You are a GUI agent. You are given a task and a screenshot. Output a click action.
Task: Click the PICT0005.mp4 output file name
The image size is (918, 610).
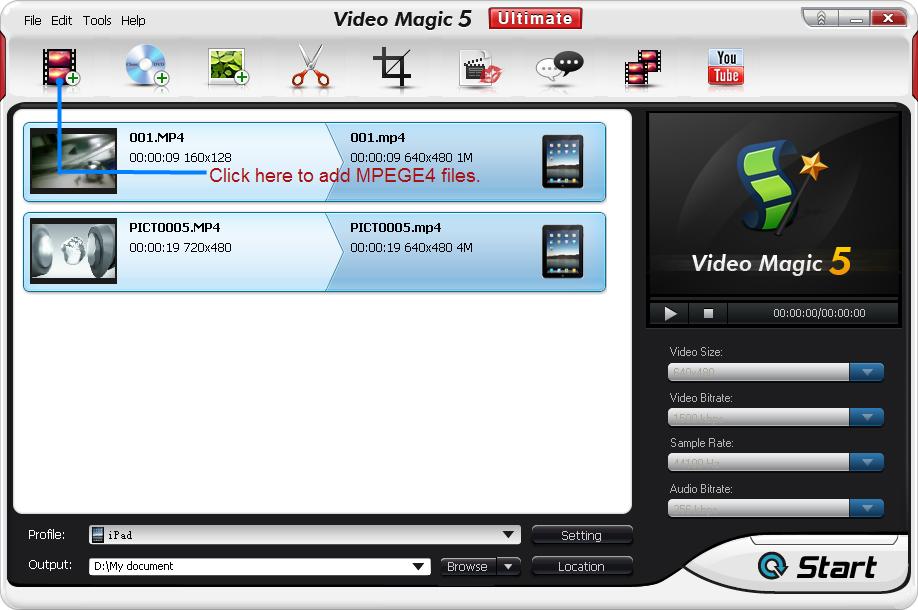[x=395, y=228]
